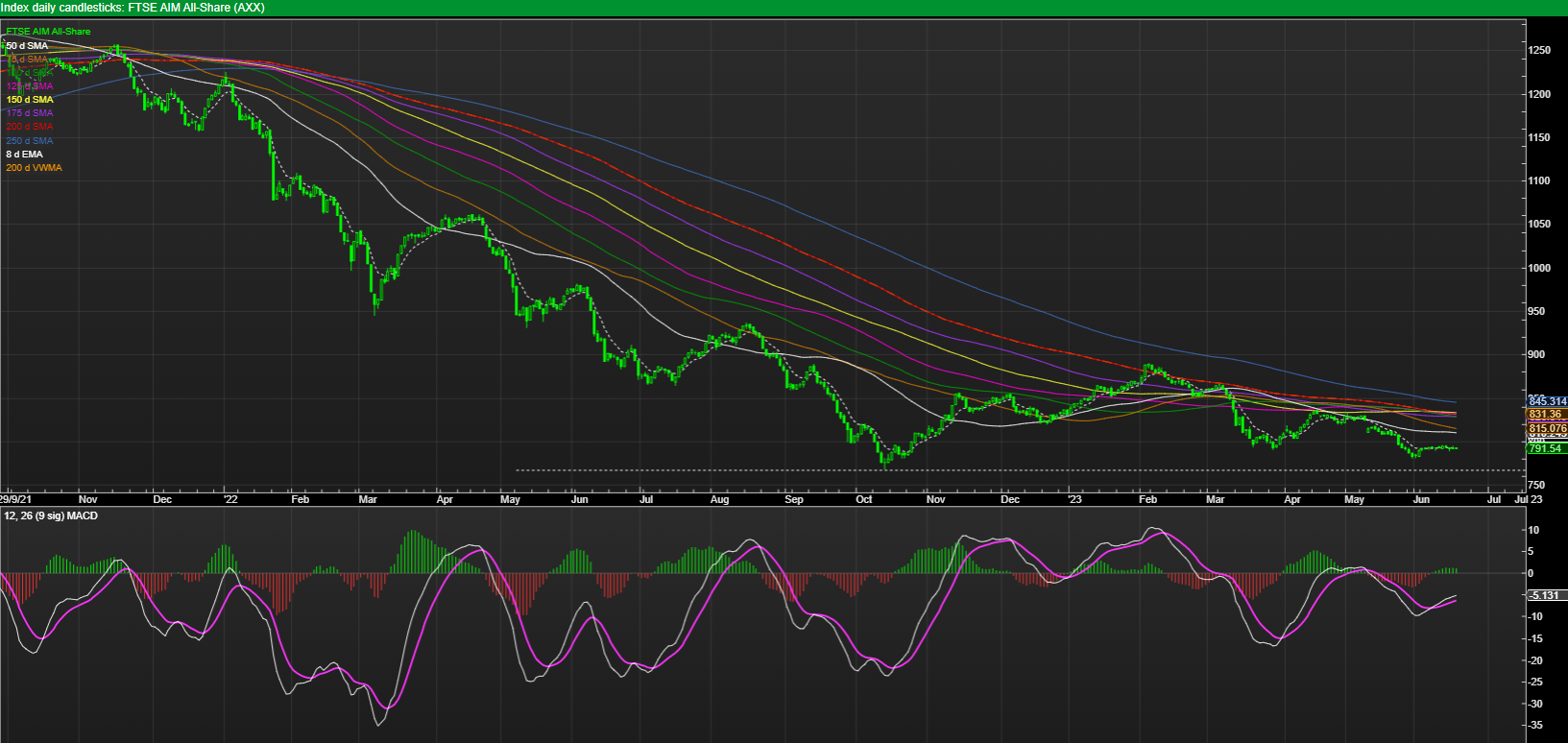Click the '23 year marker on date axis

pyautogui.click(x=1074, y=499)
